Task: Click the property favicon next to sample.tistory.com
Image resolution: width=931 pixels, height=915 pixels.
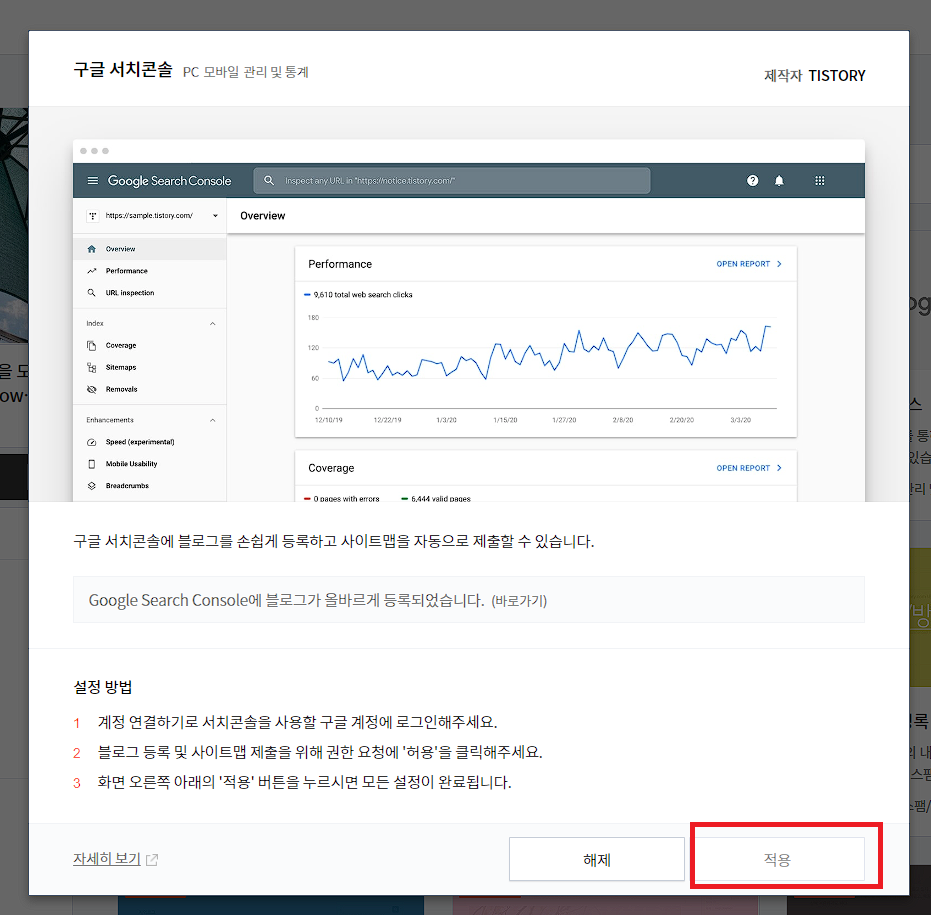Action: (x=93, y=216)
